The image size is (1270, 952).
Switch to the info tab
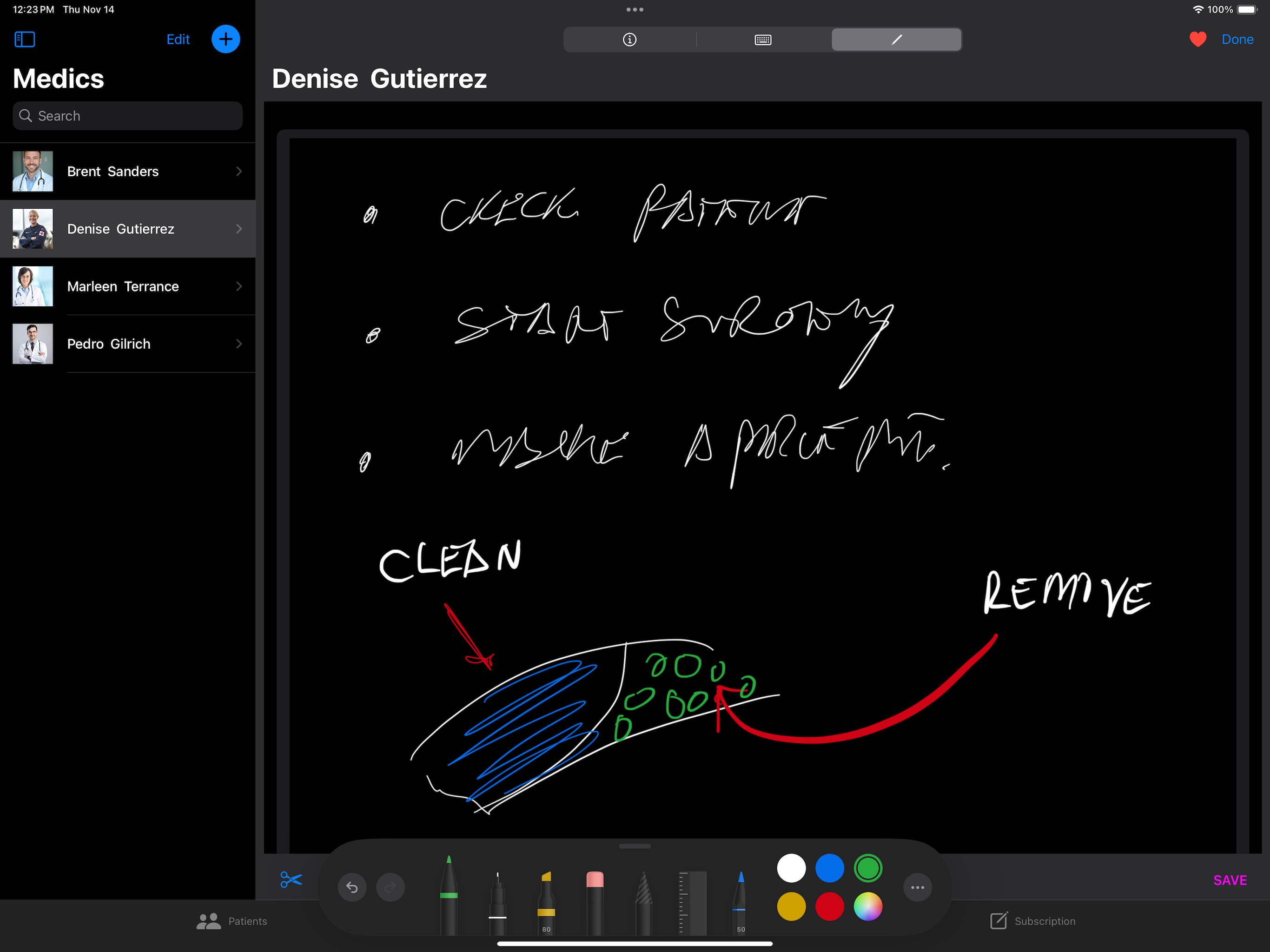coord(630,40)
